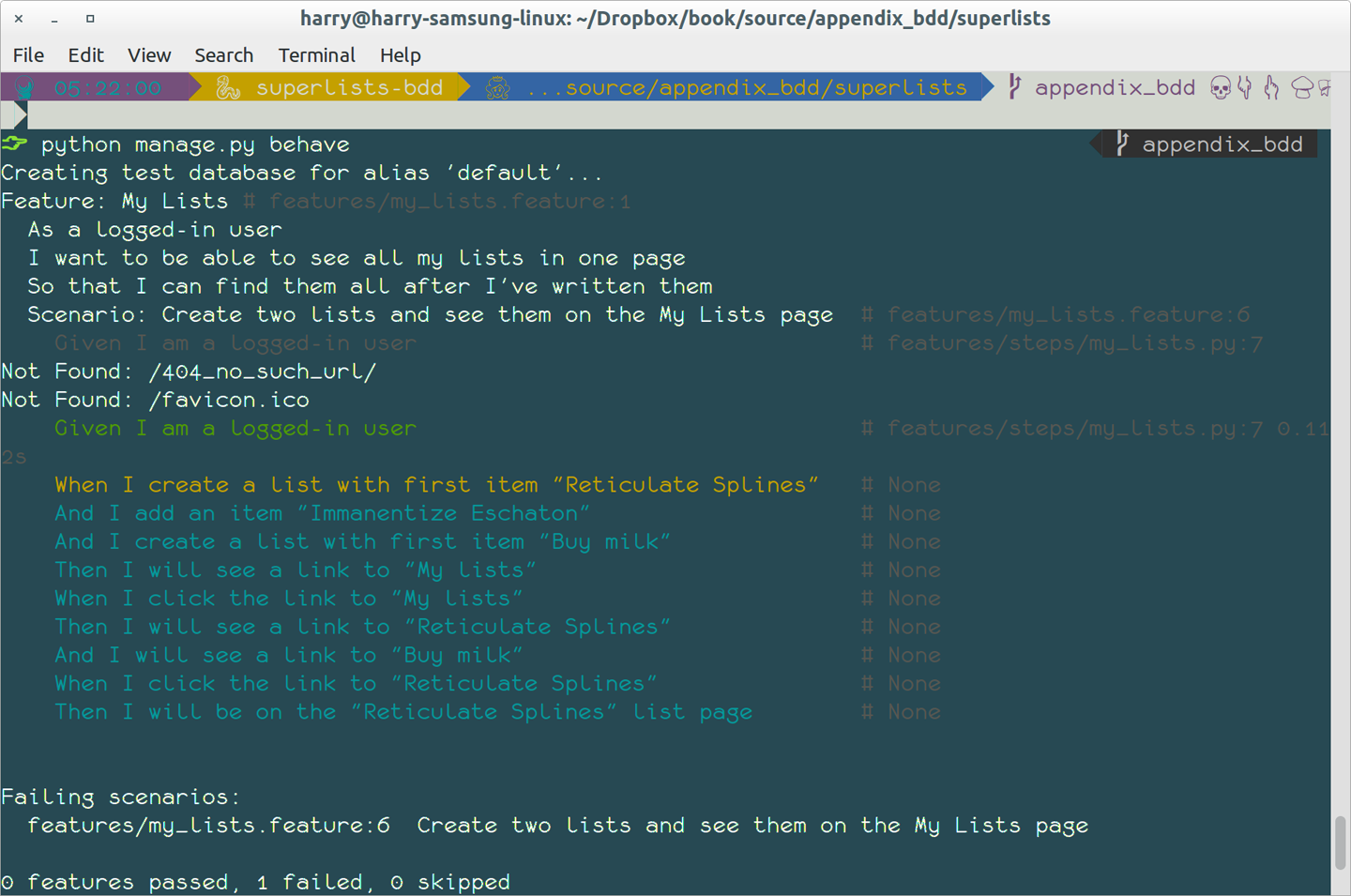Open the Edit menu

[x=85, y=55]
